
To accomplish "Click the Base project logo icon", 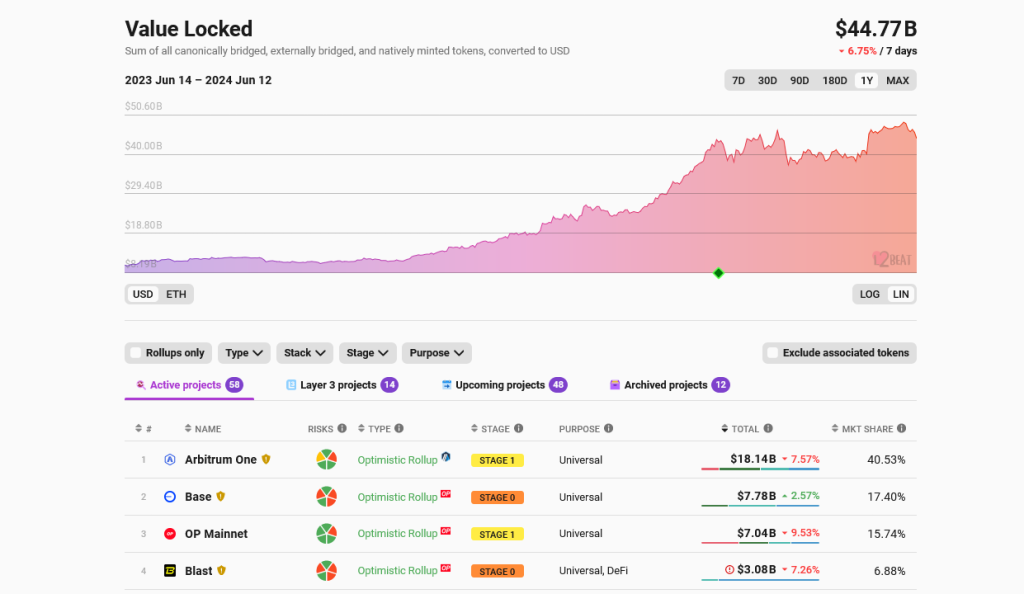I will [x=170, y=497].
